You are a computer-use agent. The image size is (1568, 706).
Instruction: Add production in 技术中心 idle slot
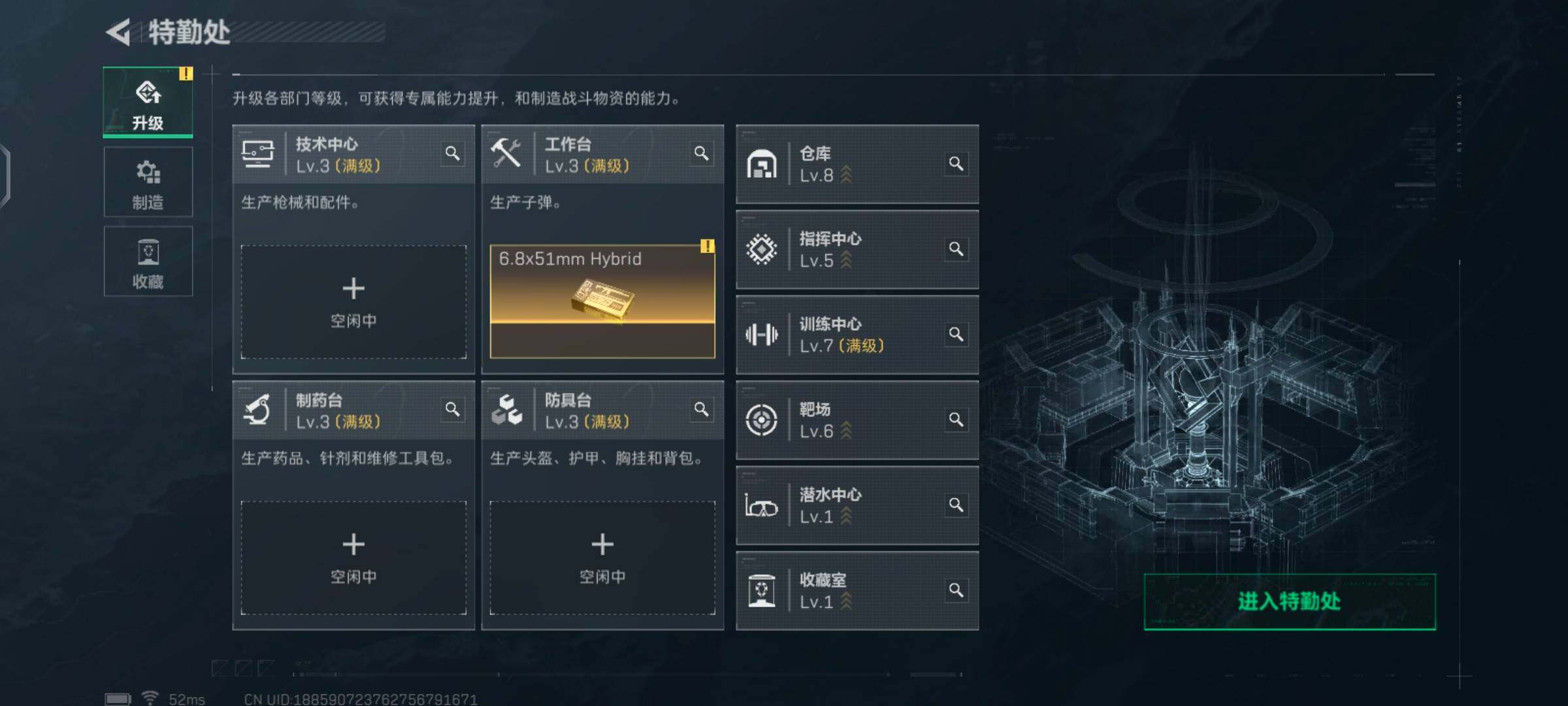tap(353, 302)
